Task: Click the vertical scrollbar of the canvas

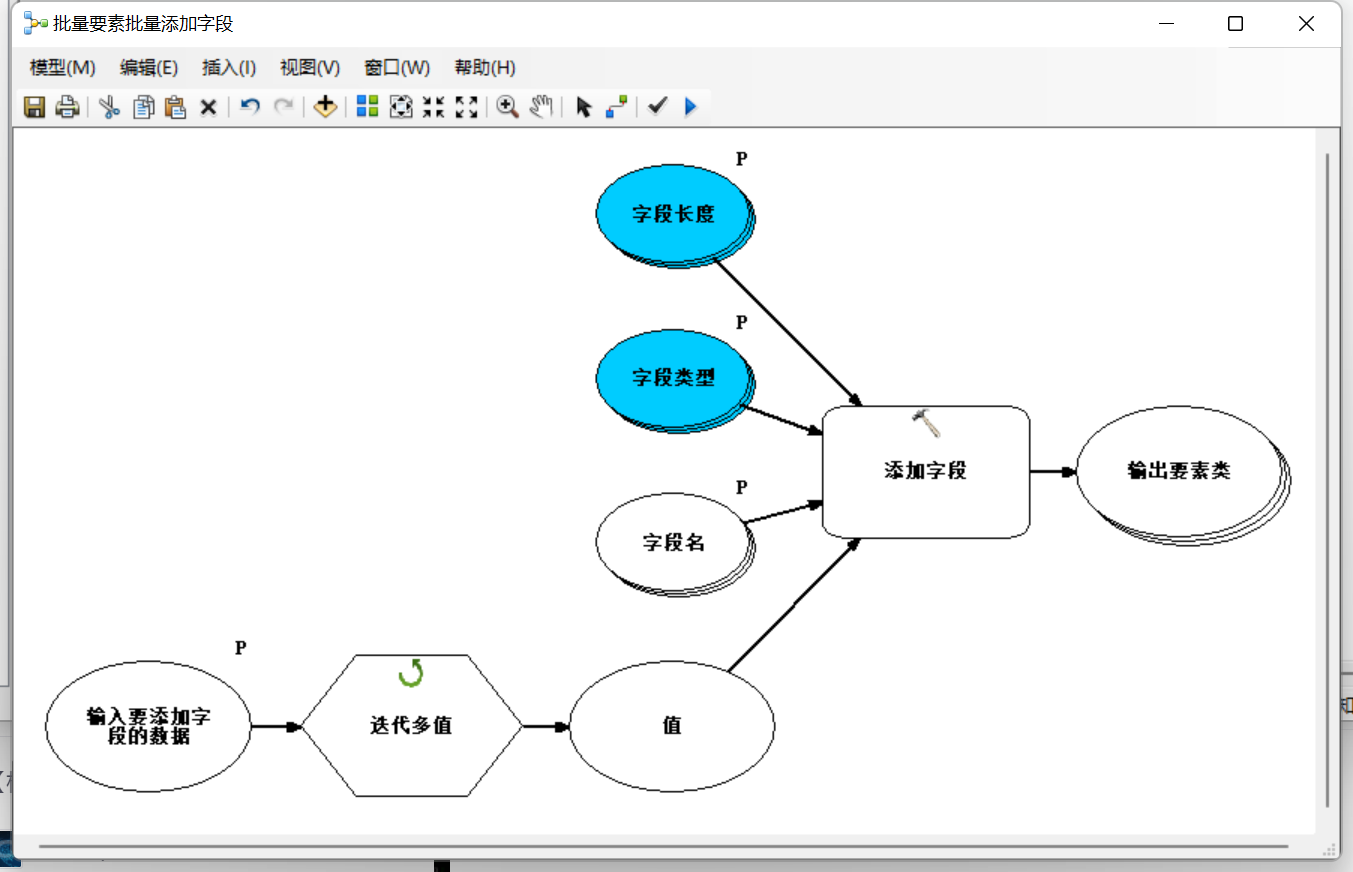Action: [x=1328, y=480]
